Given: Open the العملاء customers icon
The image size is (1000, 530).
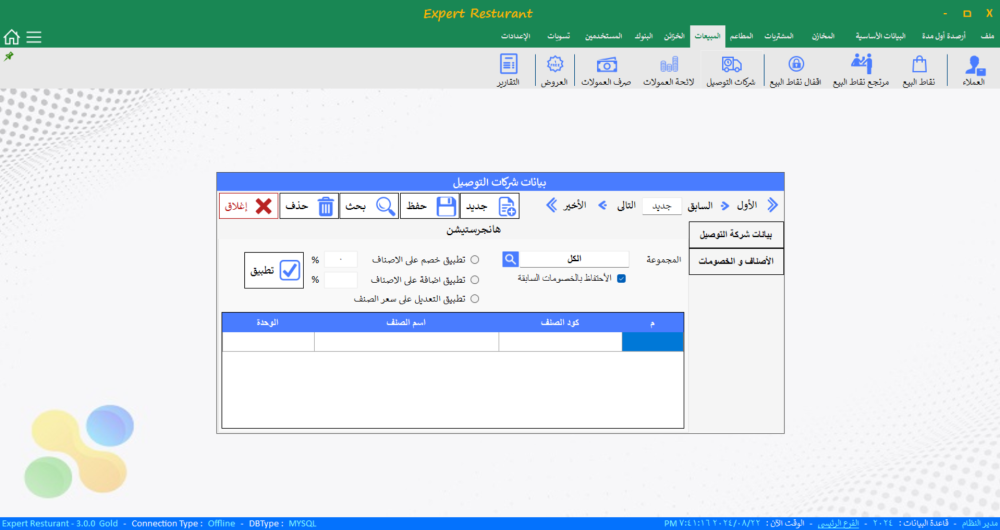Looking at the screenshot, I should pos(973,71).
